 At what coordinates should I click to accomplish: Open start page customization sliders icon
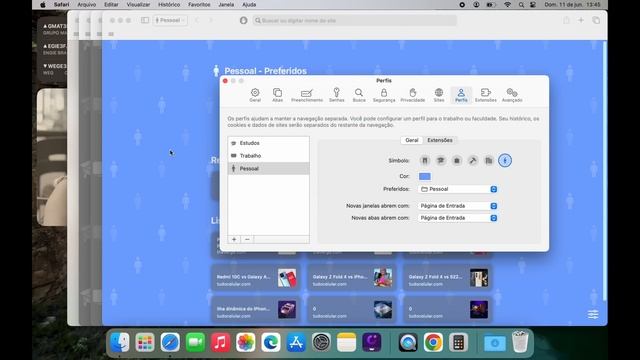(x=593, y=314)
